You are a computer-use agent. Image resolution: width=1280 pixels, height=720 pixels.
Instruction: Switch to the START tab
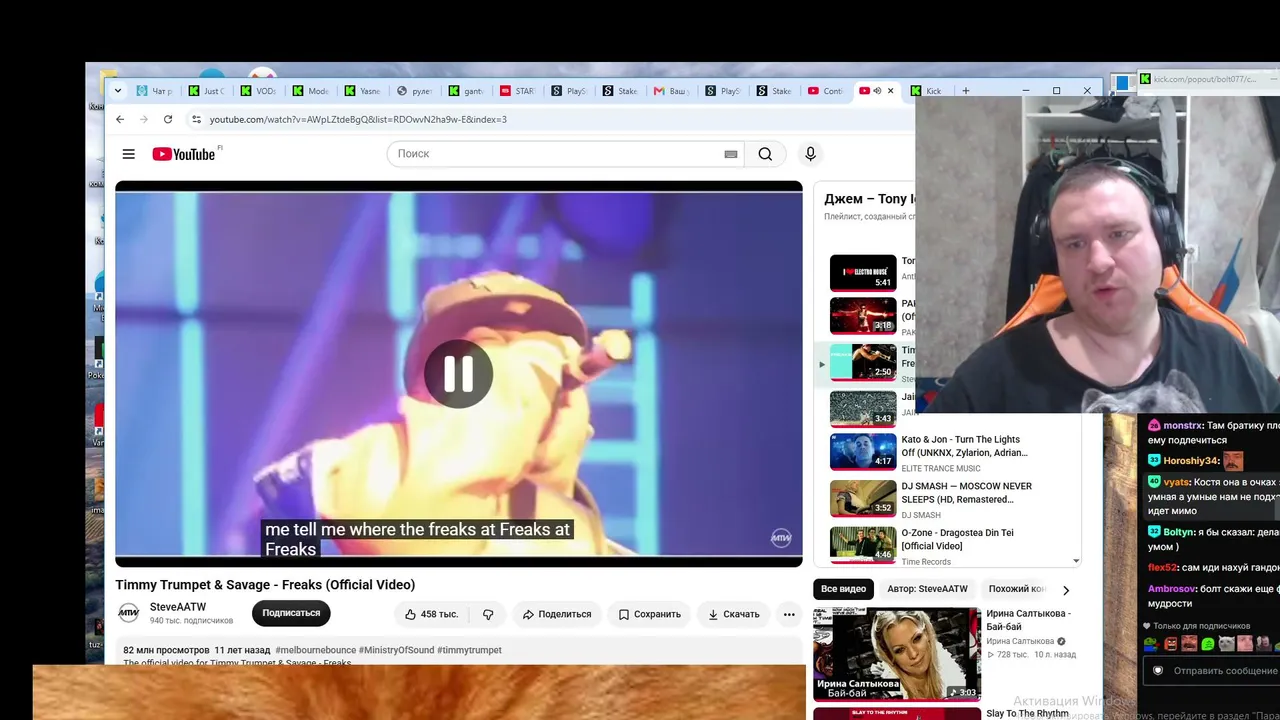pyautogui.click(x=518, y=91)
